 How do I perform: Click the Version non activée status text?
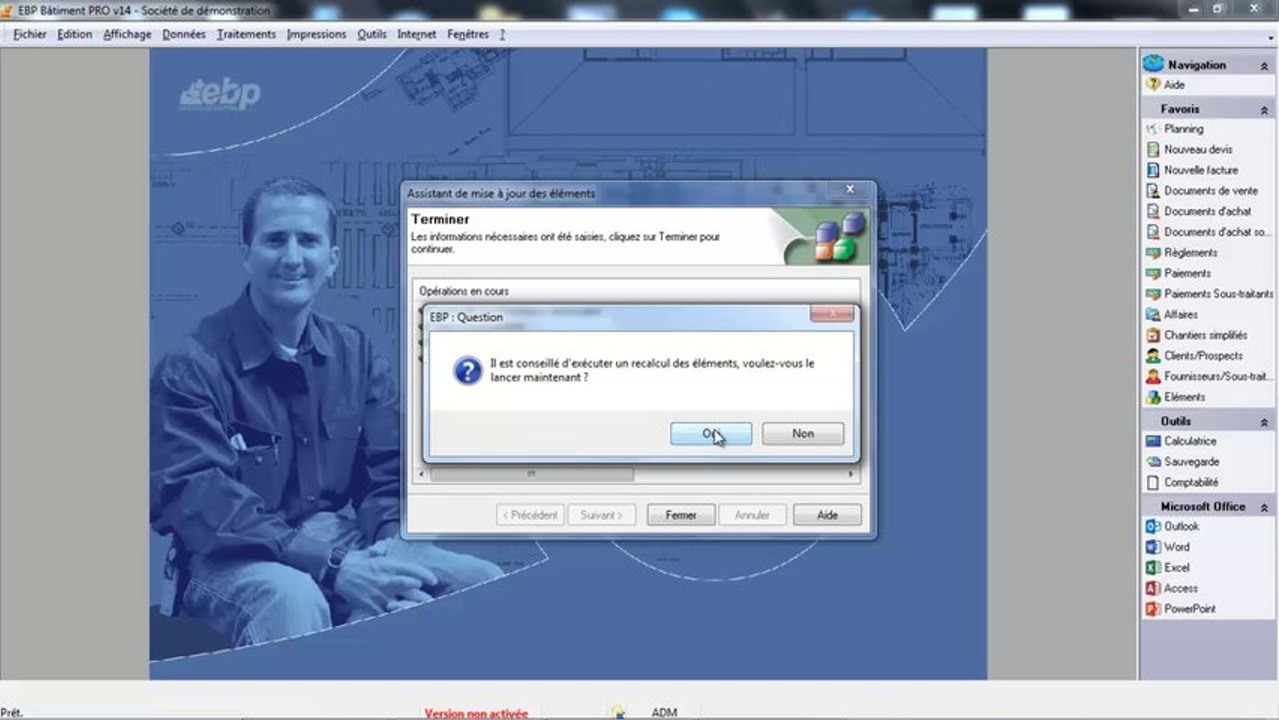click(476, 713)
